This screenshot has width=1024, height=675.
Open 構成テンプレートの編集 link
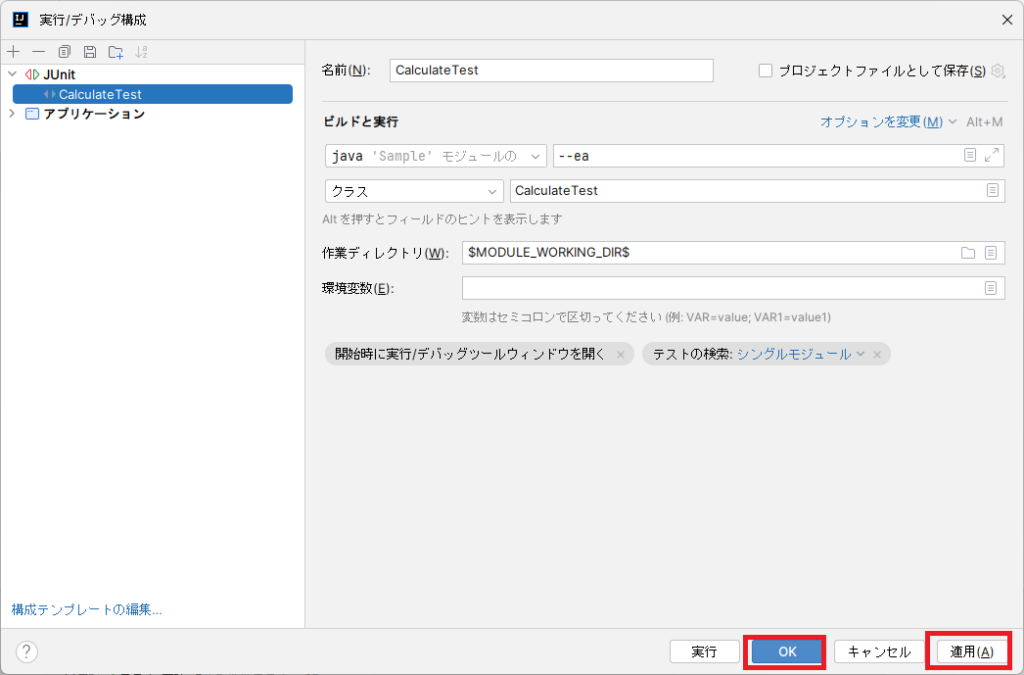87,609
